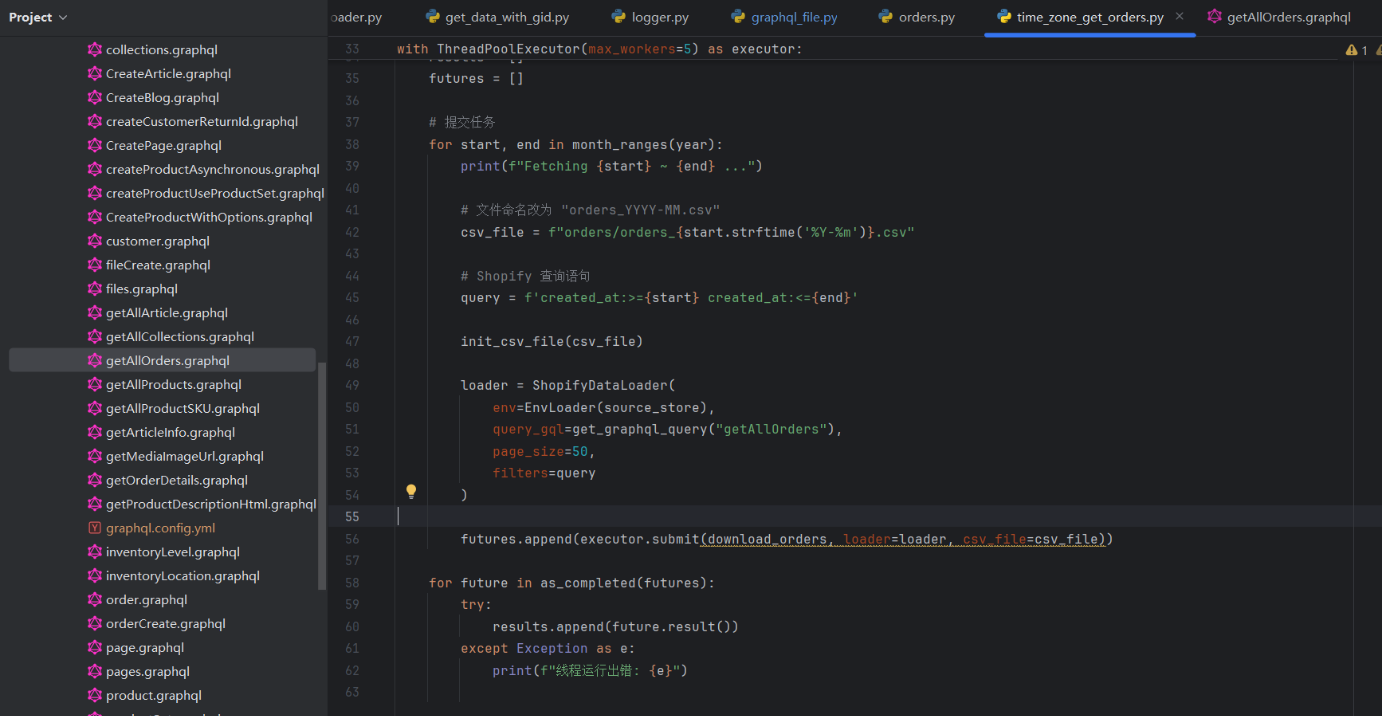Viewport: 1382px width, 718px height.
Task: Click line number 45 in the editor gutter
Action: pos(352,297)
